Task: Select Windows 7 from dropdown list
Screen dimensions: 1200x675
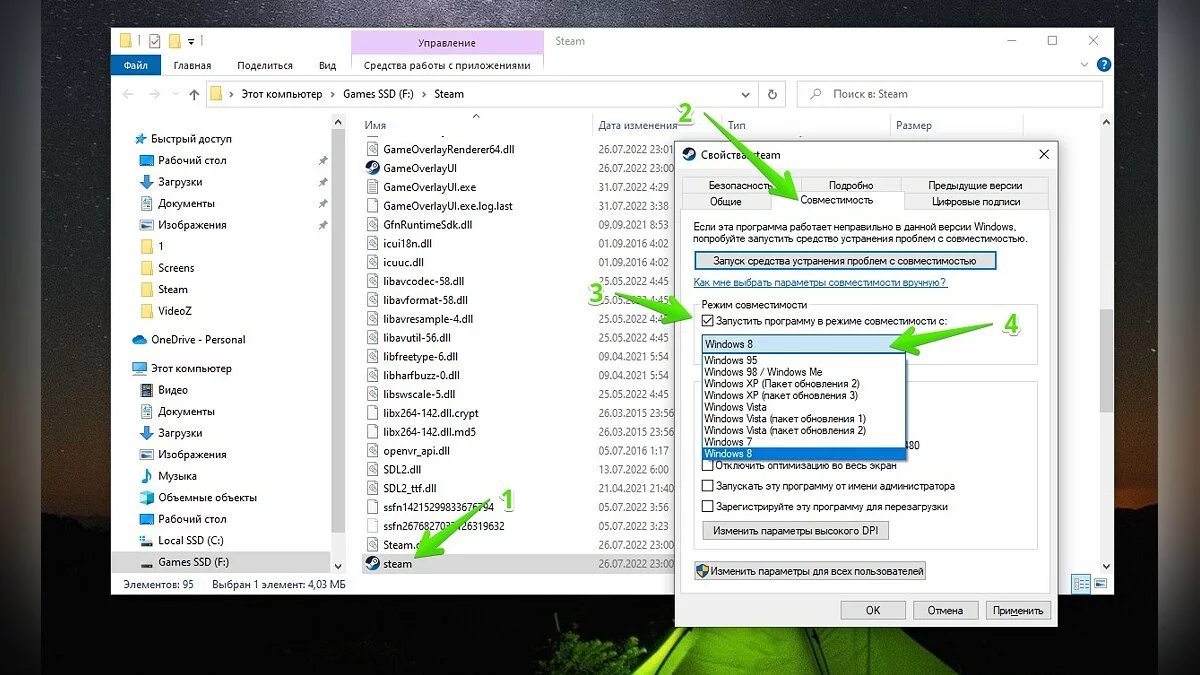Action: coord(729,442)
